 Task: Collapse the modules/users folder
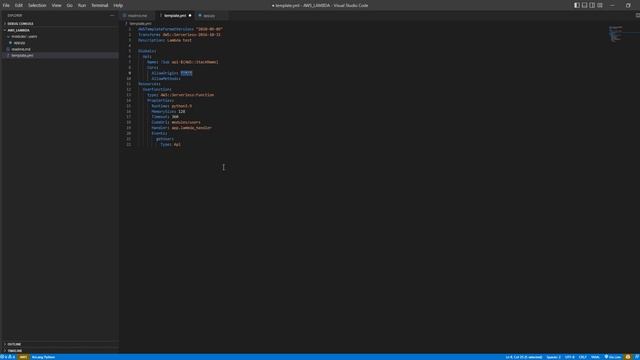coord(60,36)
